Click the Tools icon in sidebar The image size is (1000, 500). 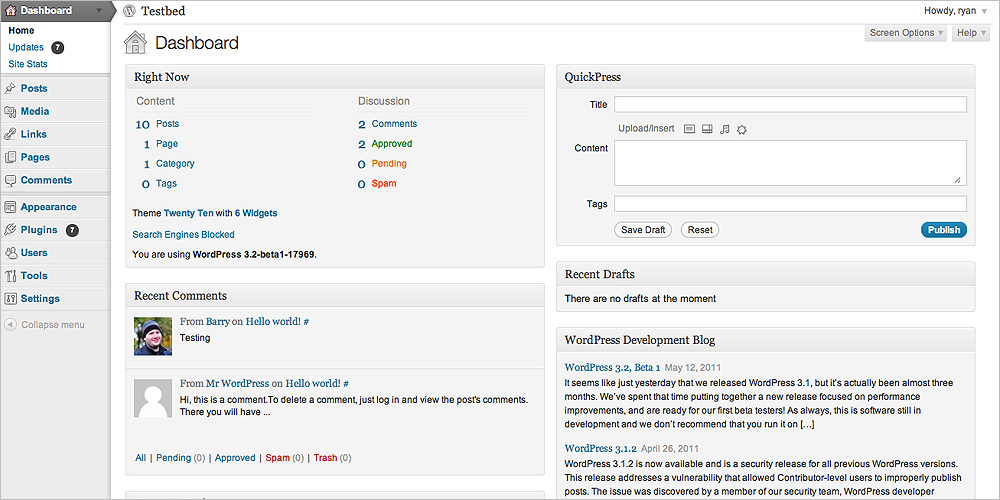click(10, 276)
